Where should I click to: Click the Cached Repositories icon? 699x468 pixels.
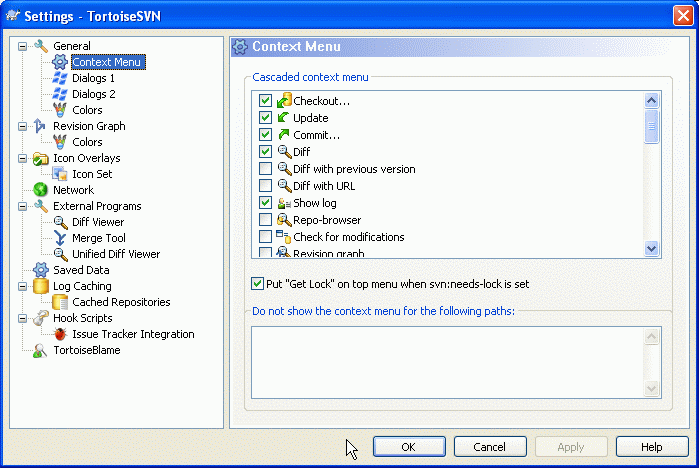tap(60, 302)
